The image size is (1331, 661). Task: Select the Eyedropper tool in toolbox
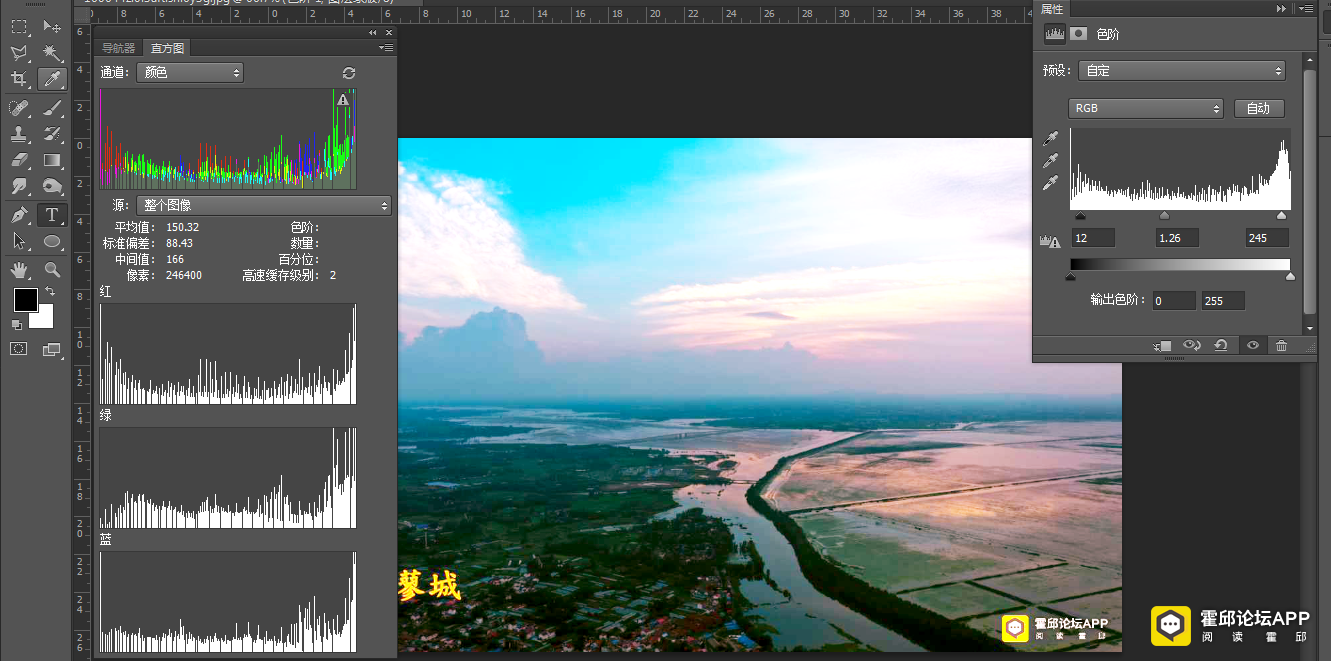pyautogui.click(x=52, y=79)
